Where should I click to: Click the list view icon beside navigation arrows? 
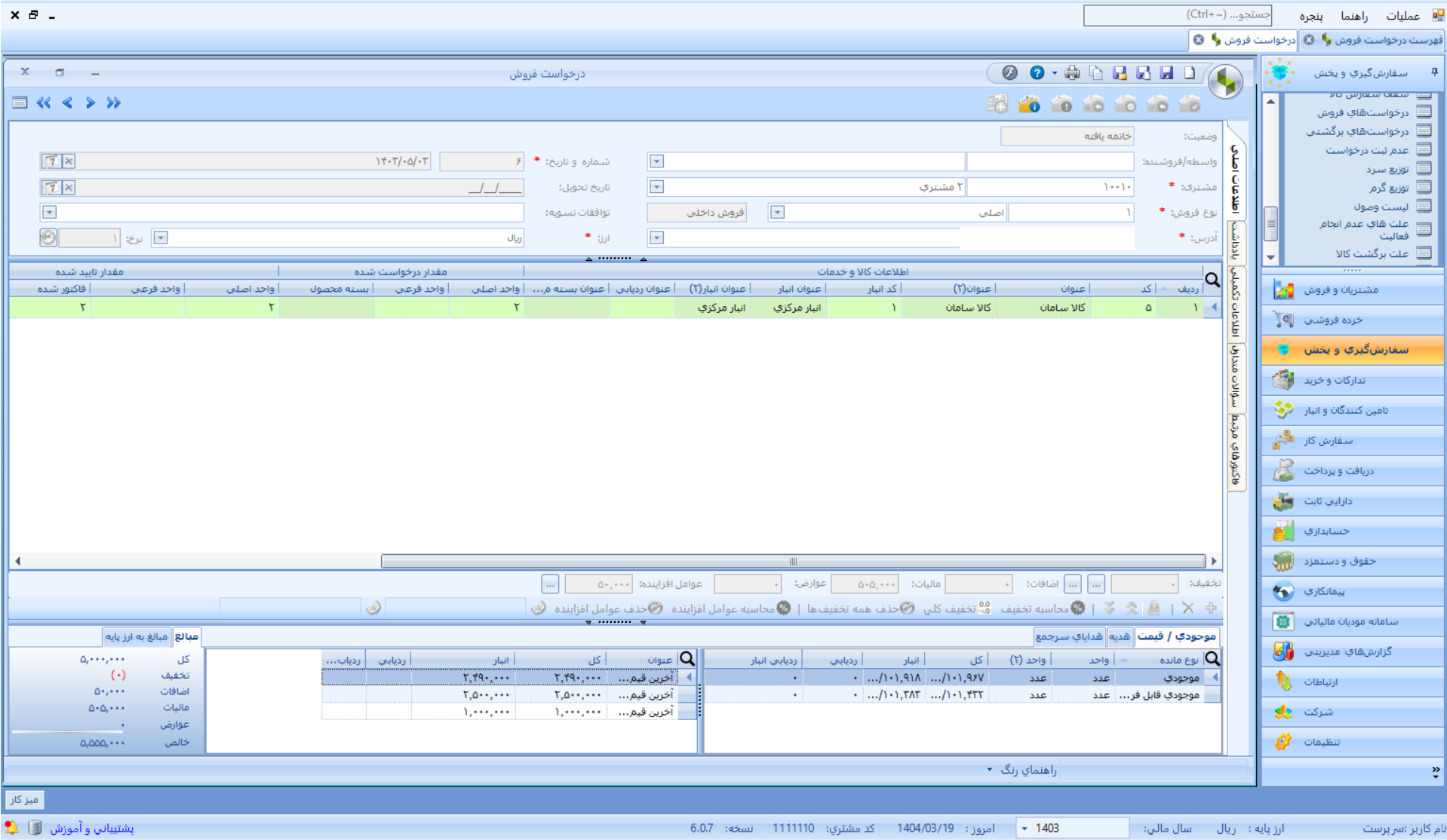[20, 103]
